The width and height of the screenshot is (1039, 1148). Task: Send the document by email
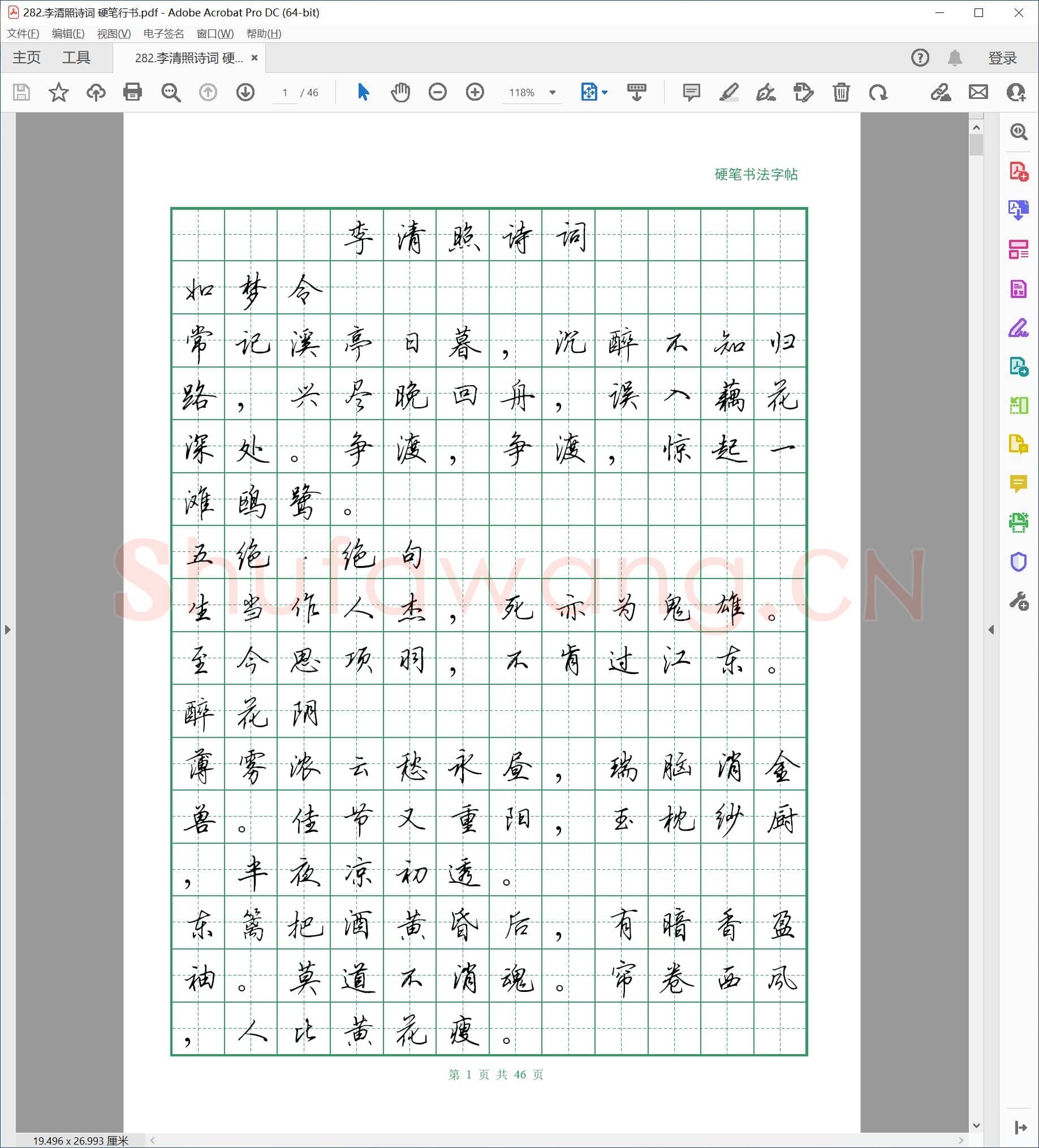point(978,92)
